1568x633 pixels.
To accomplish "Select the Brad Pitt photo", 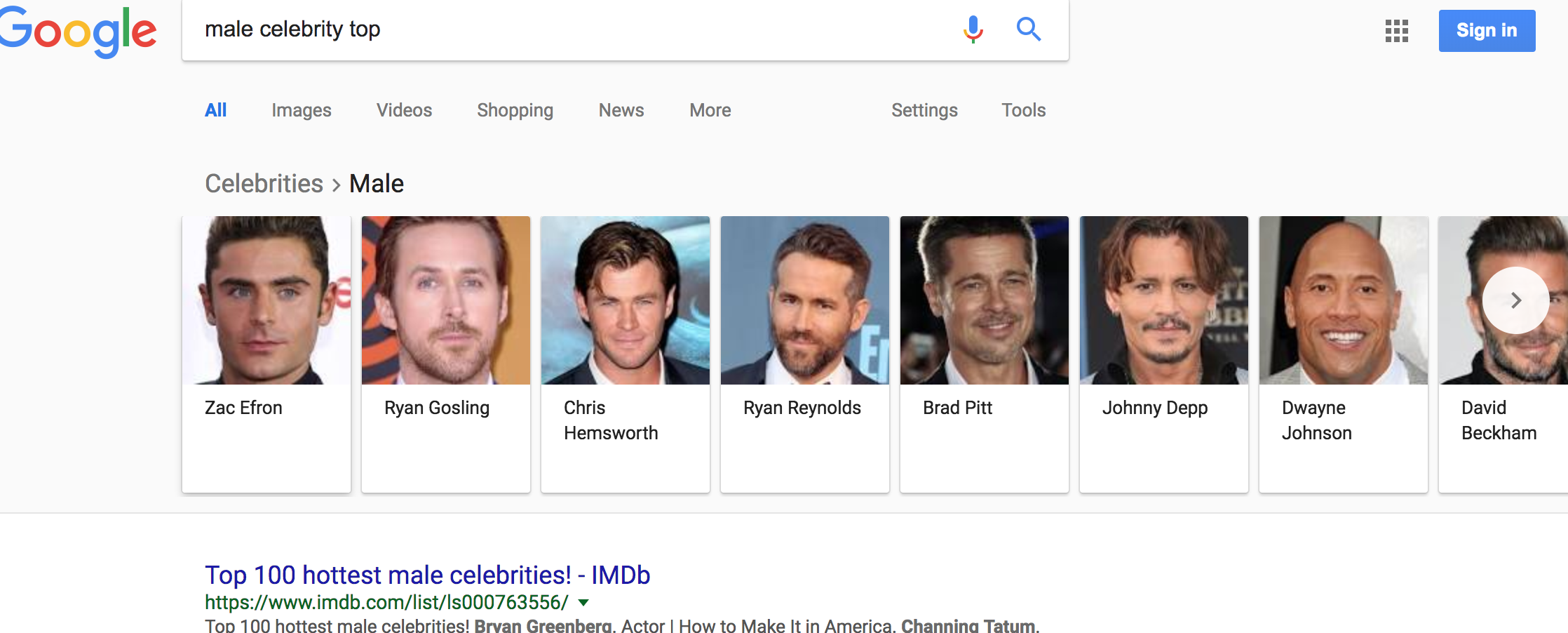I will coord(985,300).
